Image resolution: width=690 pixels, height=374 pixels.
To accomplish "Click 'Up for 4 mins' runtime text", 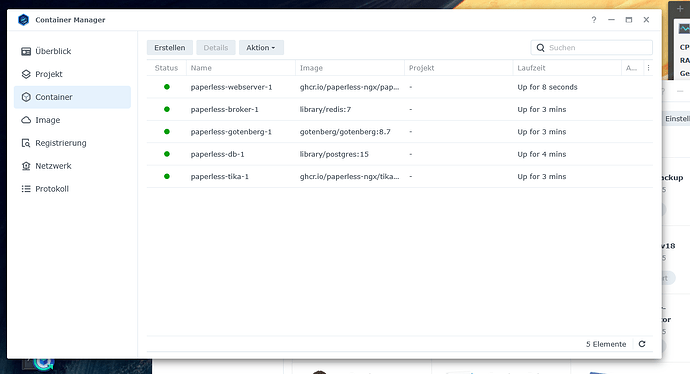I will (x=542, y=154).
